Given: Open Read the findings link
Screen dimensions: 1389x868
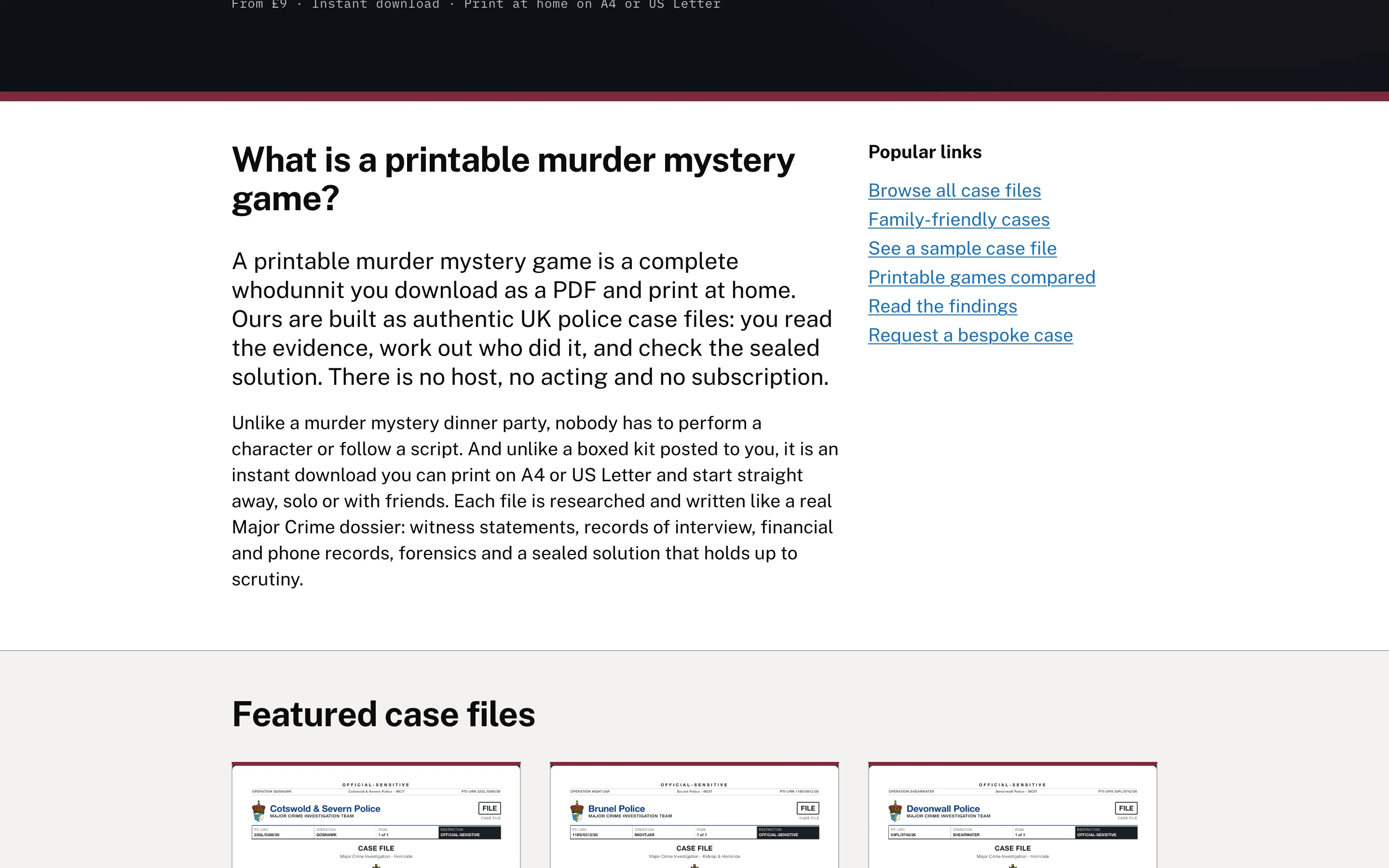Looking at the screenshot, I should [942, 306].
